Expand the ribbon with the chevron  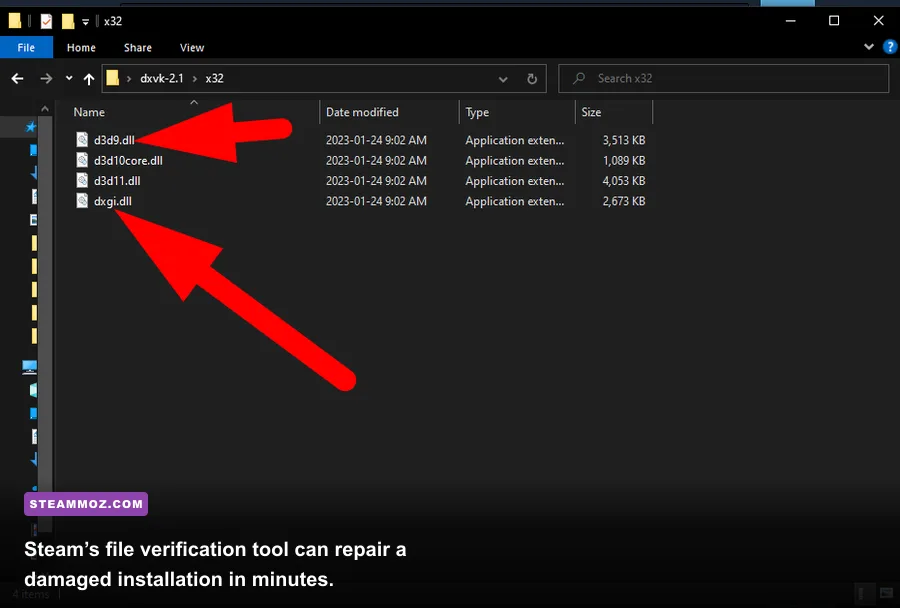point(869,47)
